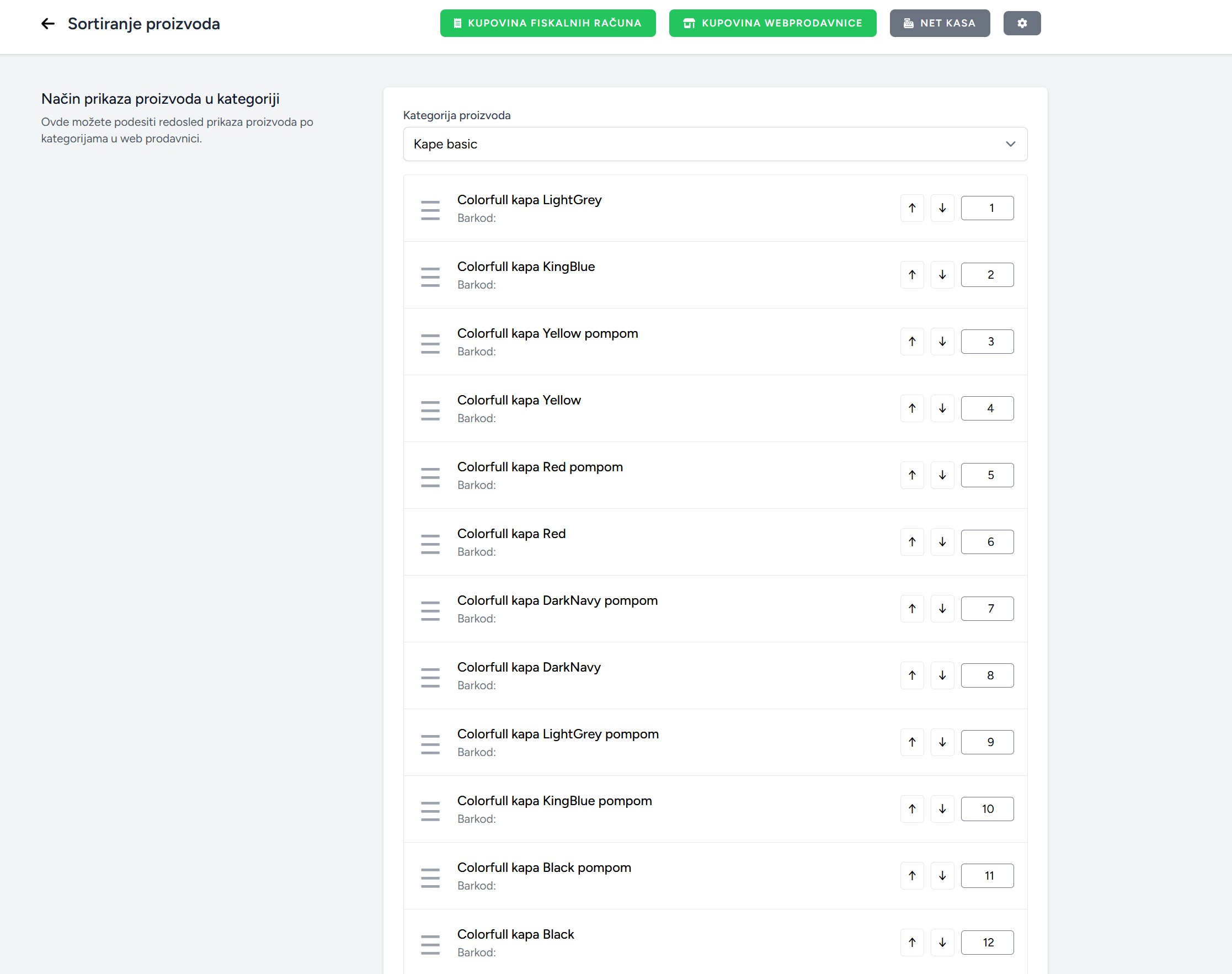Move Colorfull kapa Black pompom up

[912, 875]
